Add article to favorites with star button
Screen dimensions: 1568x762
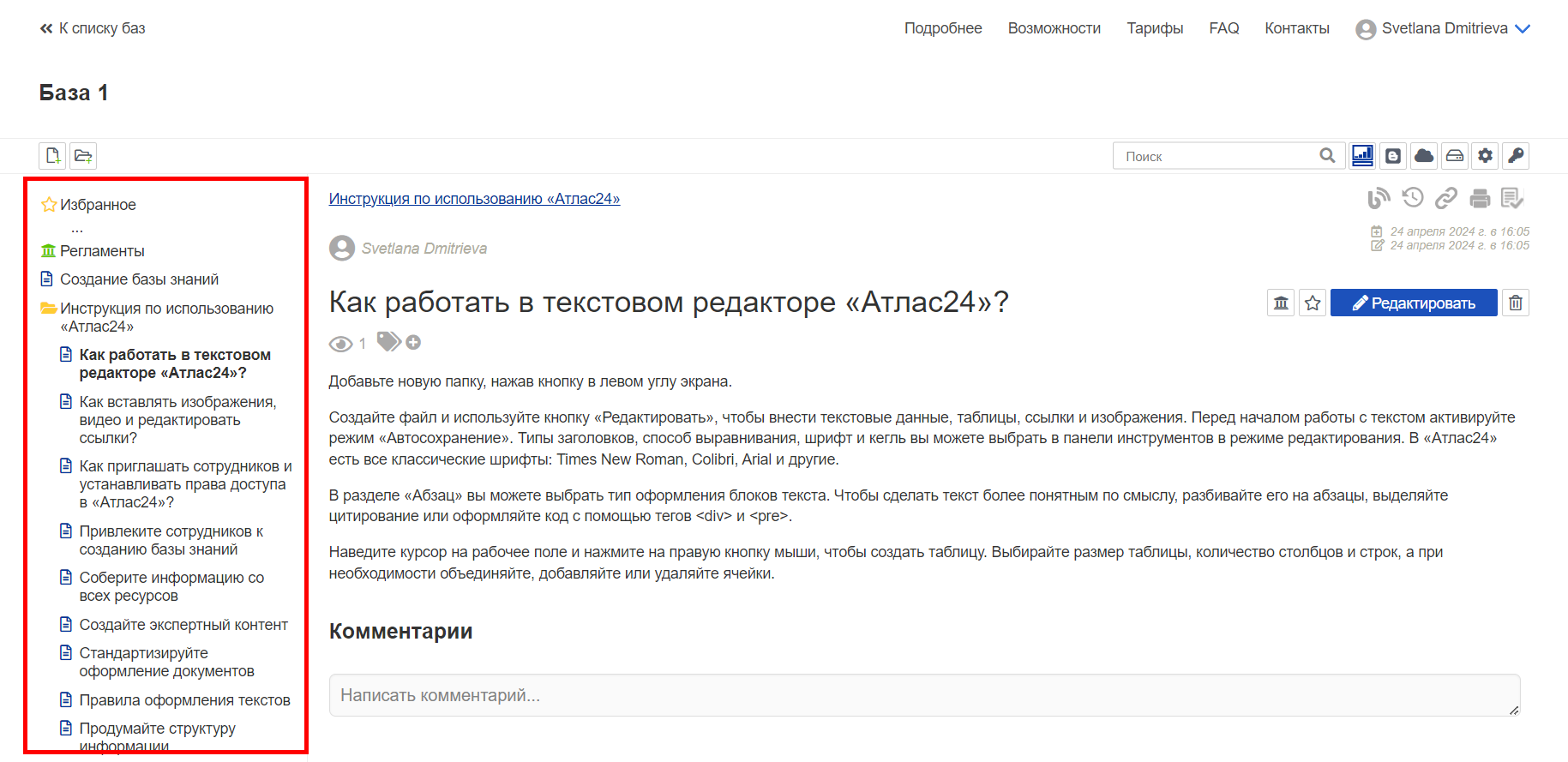1313,303
